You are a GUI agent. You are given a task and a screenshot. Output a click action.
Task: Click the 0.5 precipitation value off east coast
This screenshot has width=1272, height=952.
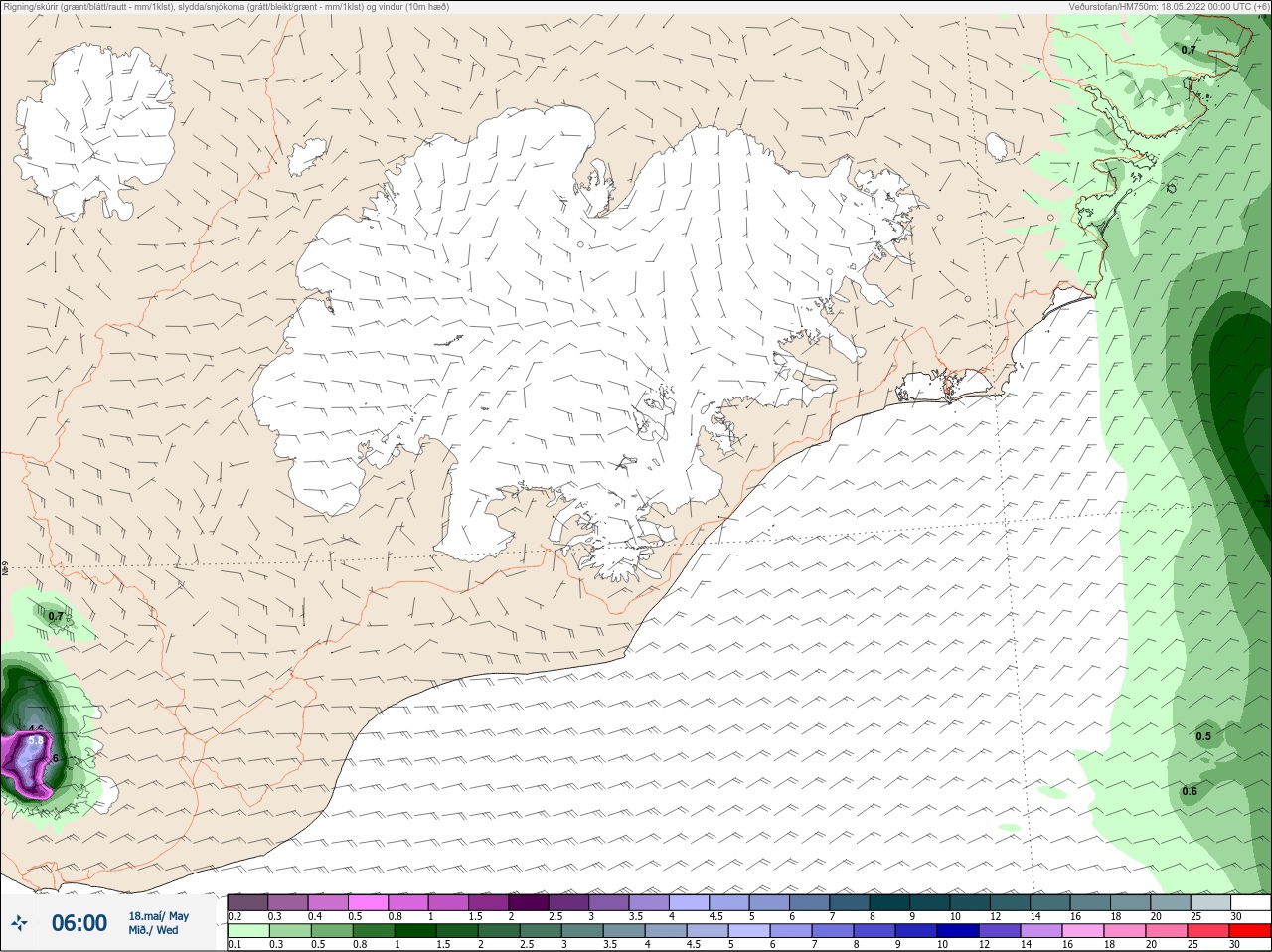1203,736
